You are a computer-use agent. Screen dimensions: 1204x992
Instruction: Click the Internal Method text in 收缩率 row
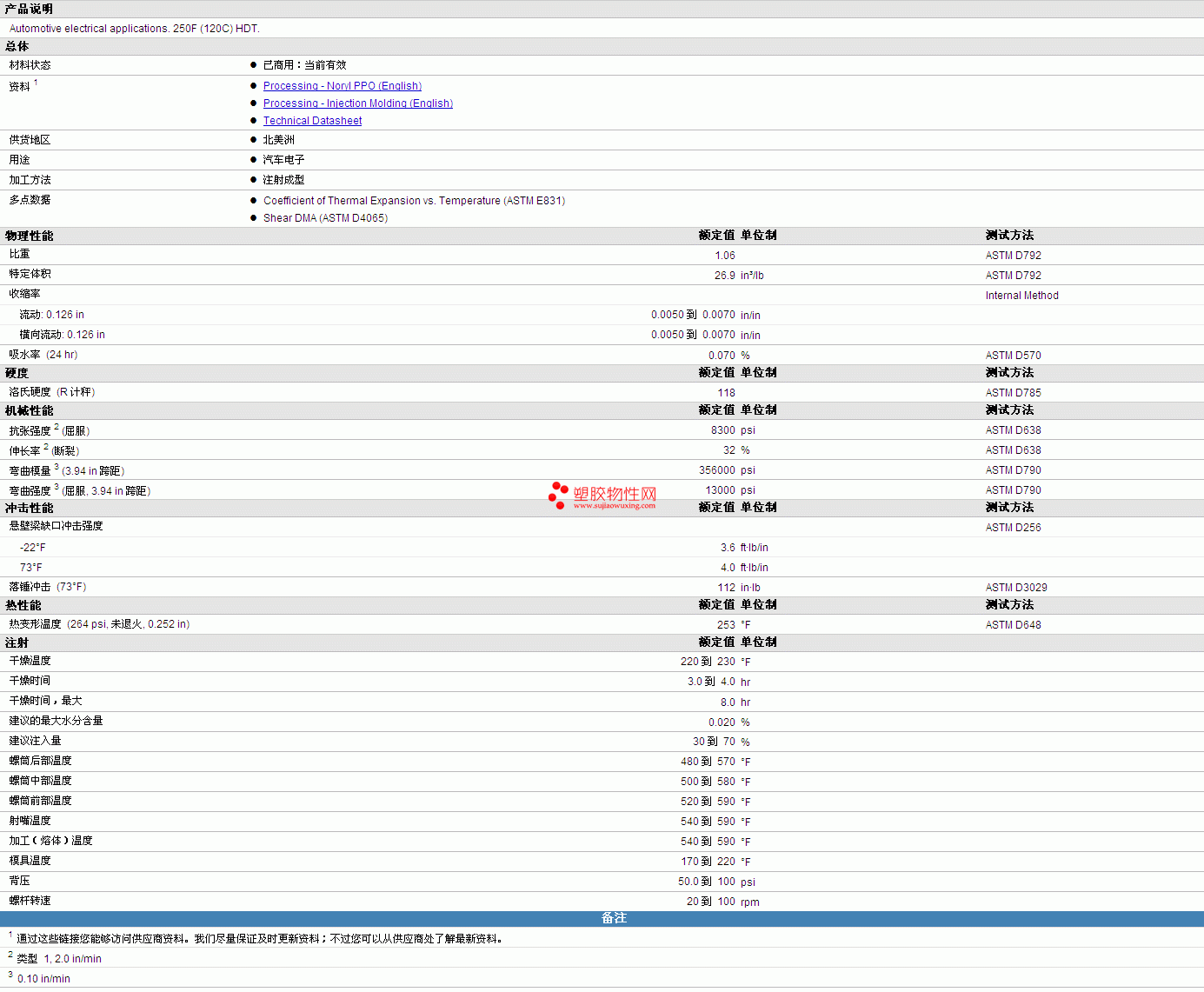click(x=1021, y=296)
